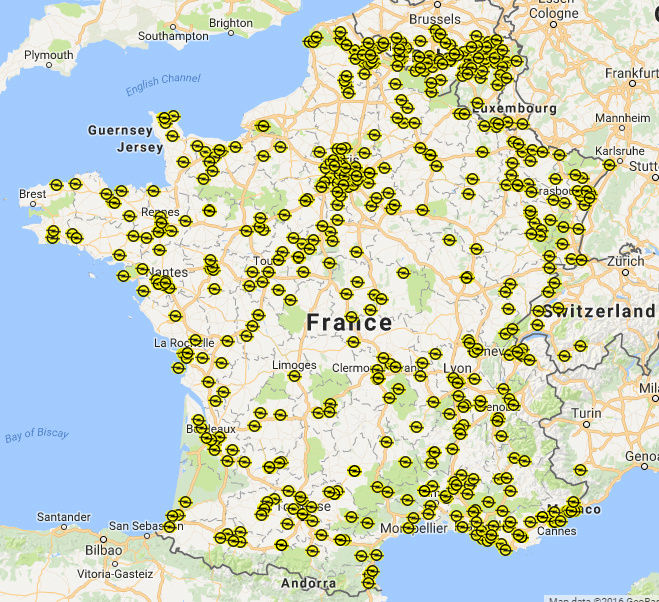Click the 'Brussels' map label
The width and height of the screenshot is (659, 602).
click(x=435, y=19)
